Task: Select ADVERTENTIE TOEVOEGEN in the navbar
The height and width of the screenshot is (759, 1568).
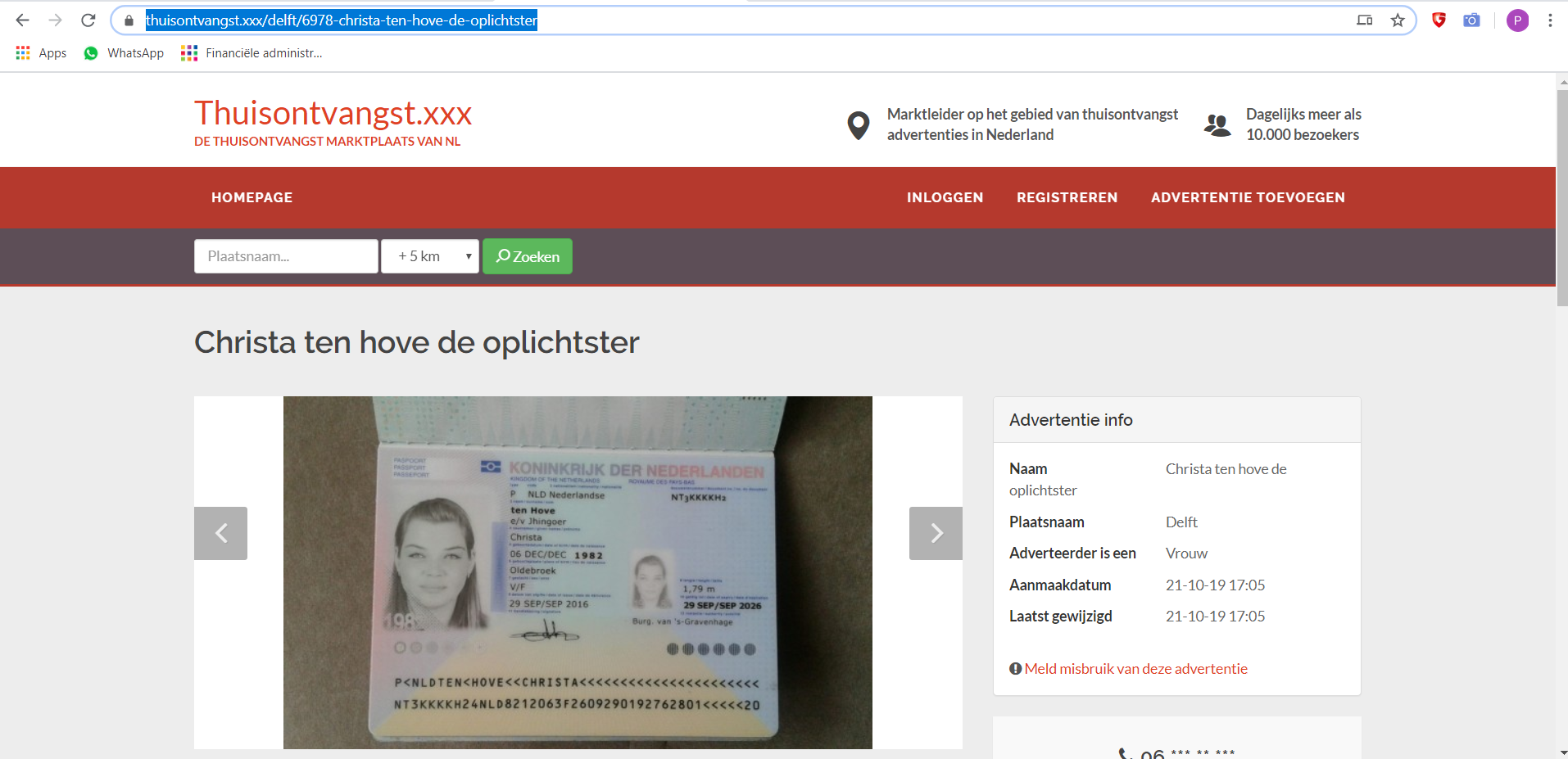Action: coord(1248,197)
